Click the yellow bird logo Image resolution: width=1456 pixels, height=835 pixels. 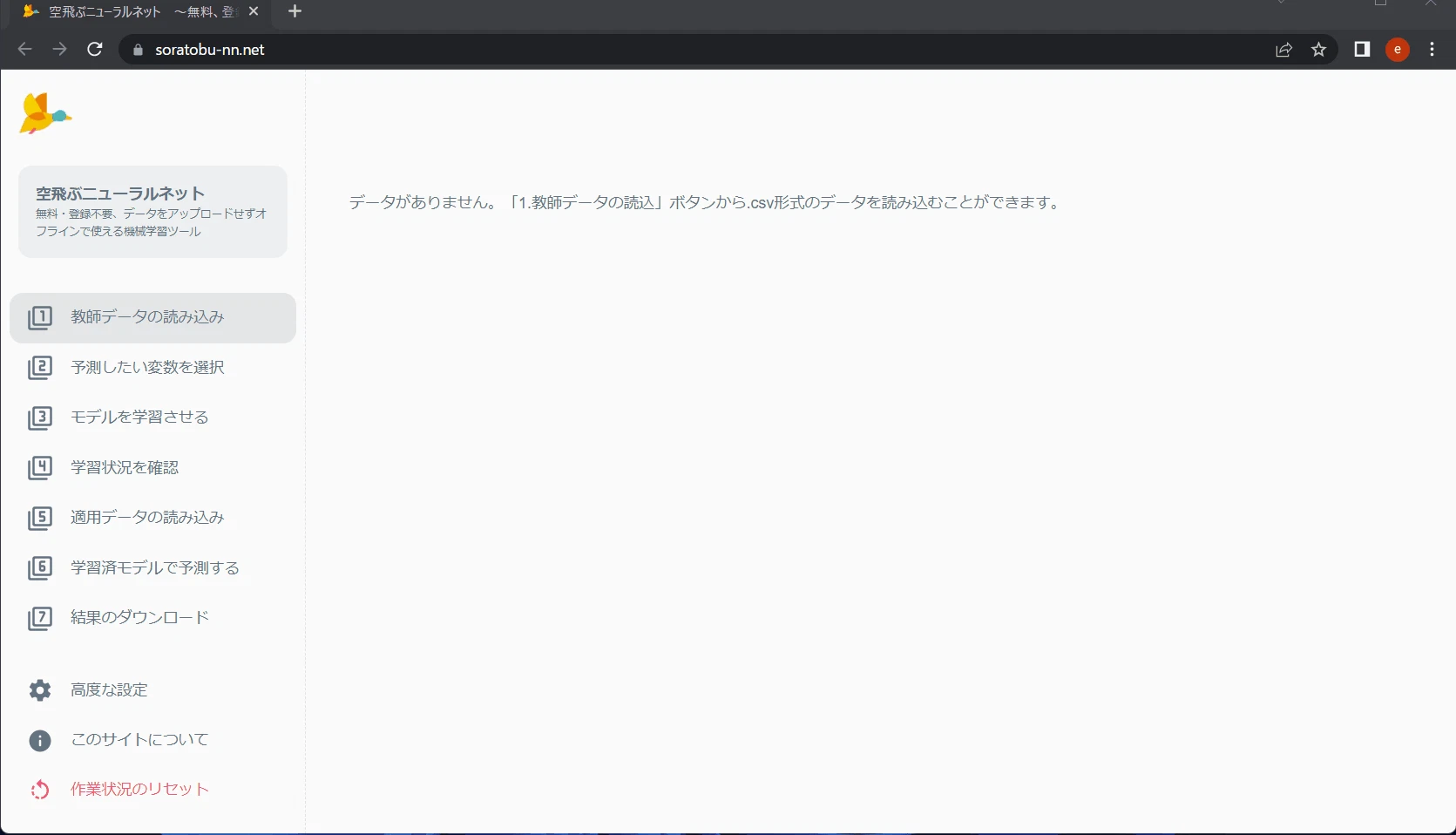44,113
